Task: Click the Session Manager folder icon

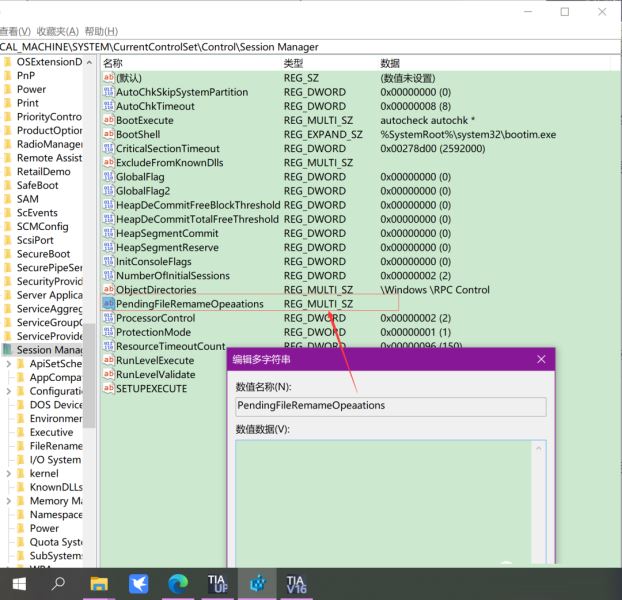Action: [8, 349]
